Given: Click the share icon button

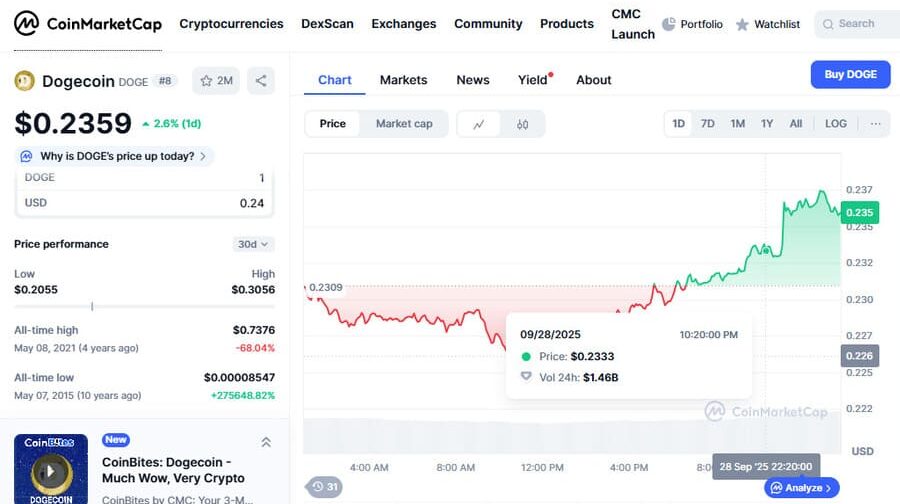Looking at the screenshot, I should click(261, 81).
